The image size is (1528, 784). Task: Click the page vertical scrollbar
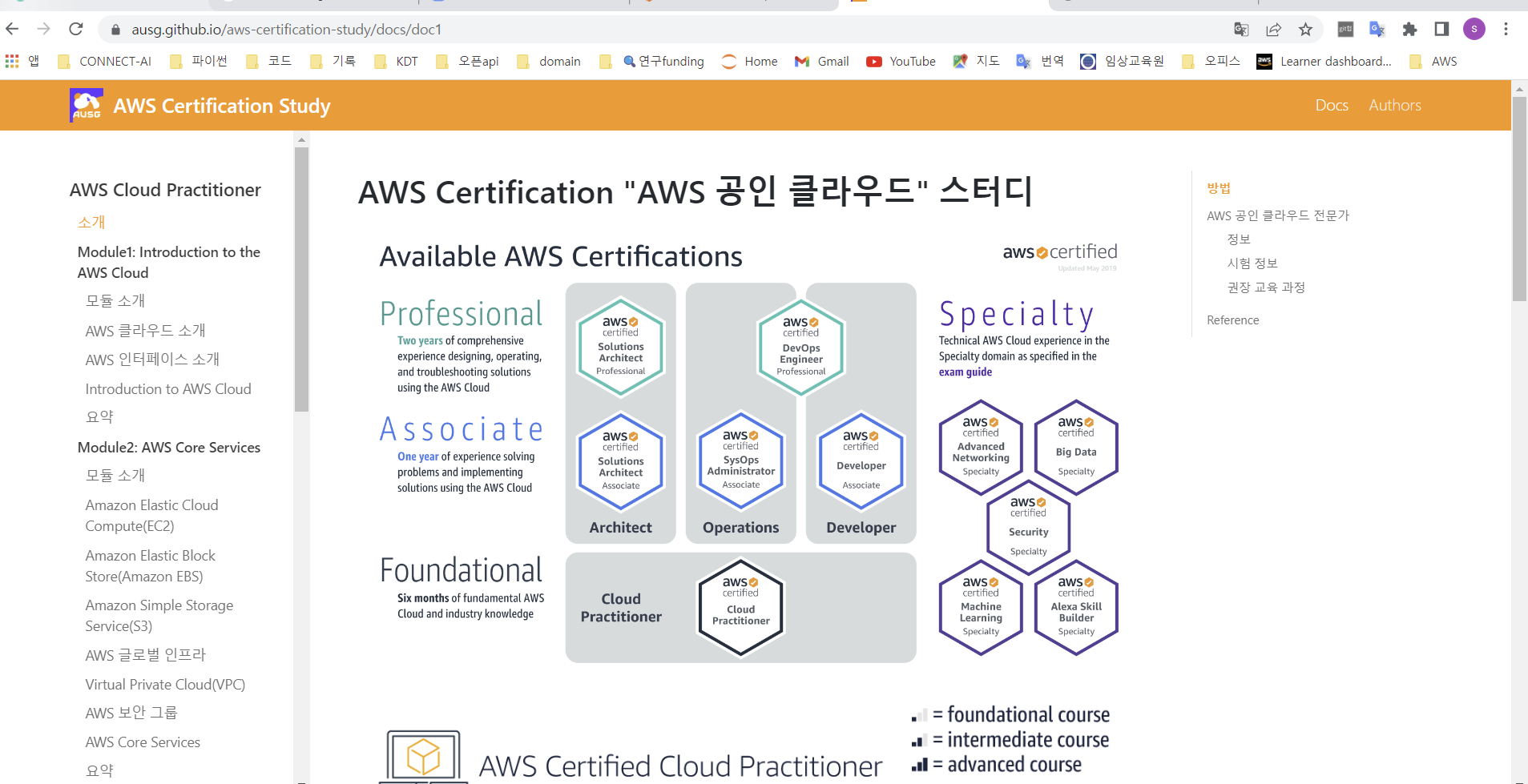(1519, 200)
